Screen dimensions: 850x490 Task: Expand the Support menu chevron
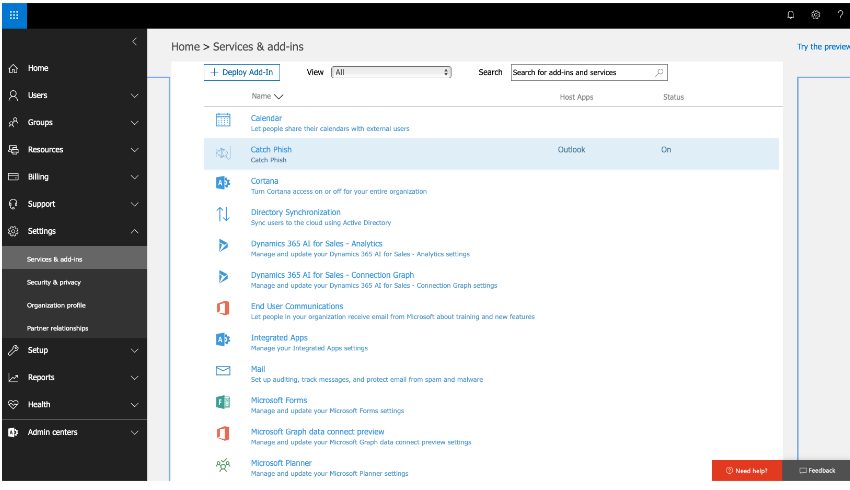click(x=134, y=204)
